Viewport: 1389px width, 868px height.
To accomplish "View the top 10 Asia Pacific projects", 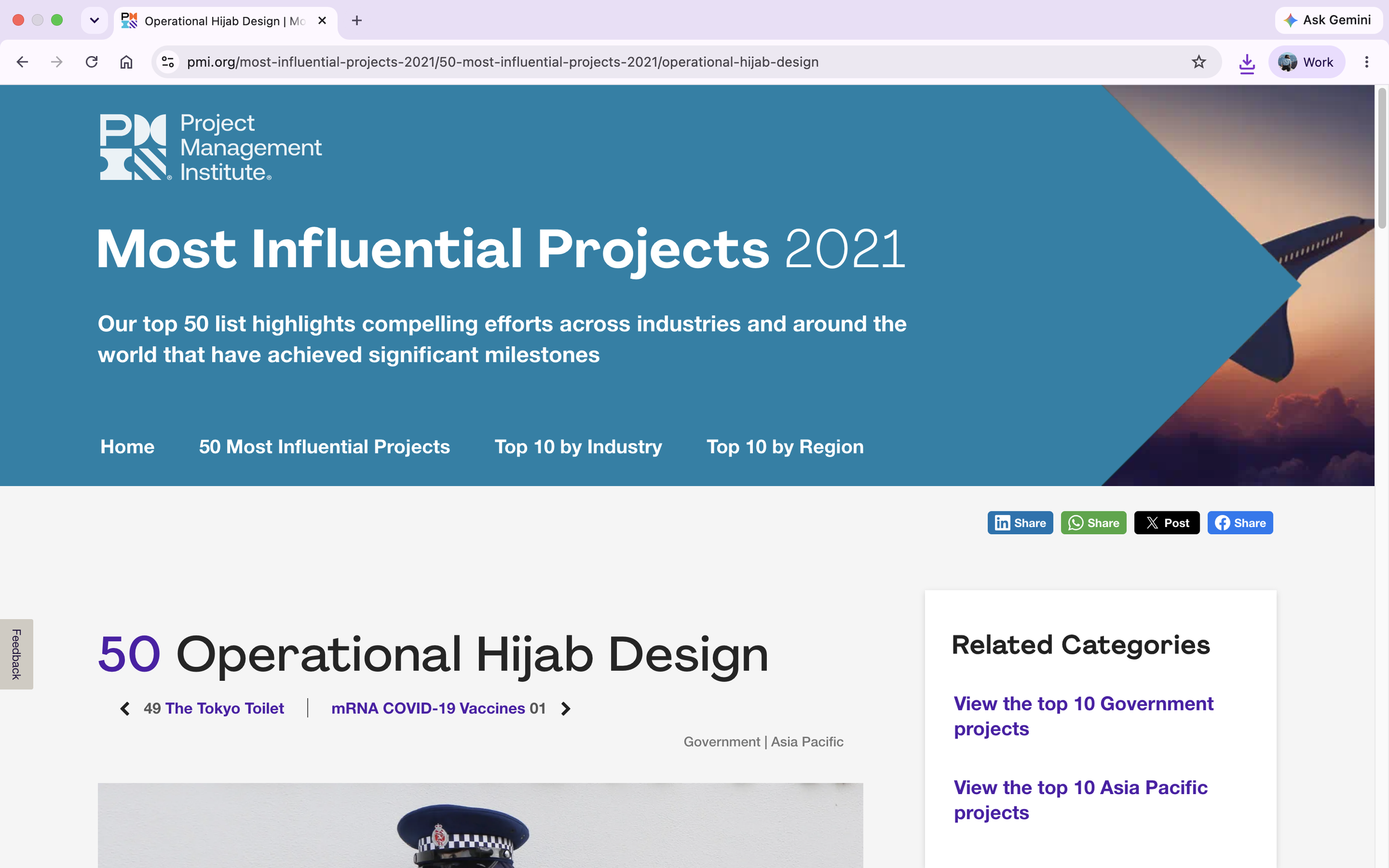I will 1081,800.
